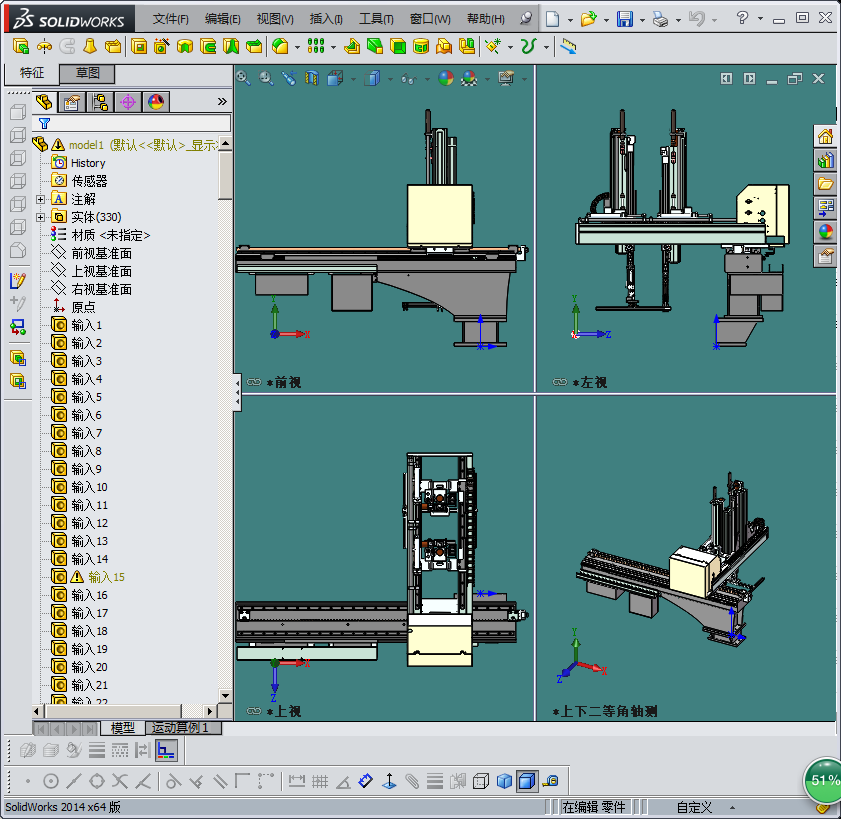This screenshot has height=819, width=841.
Task: Select the DimXpertManager crosshair icon
Action: point(127,101)
